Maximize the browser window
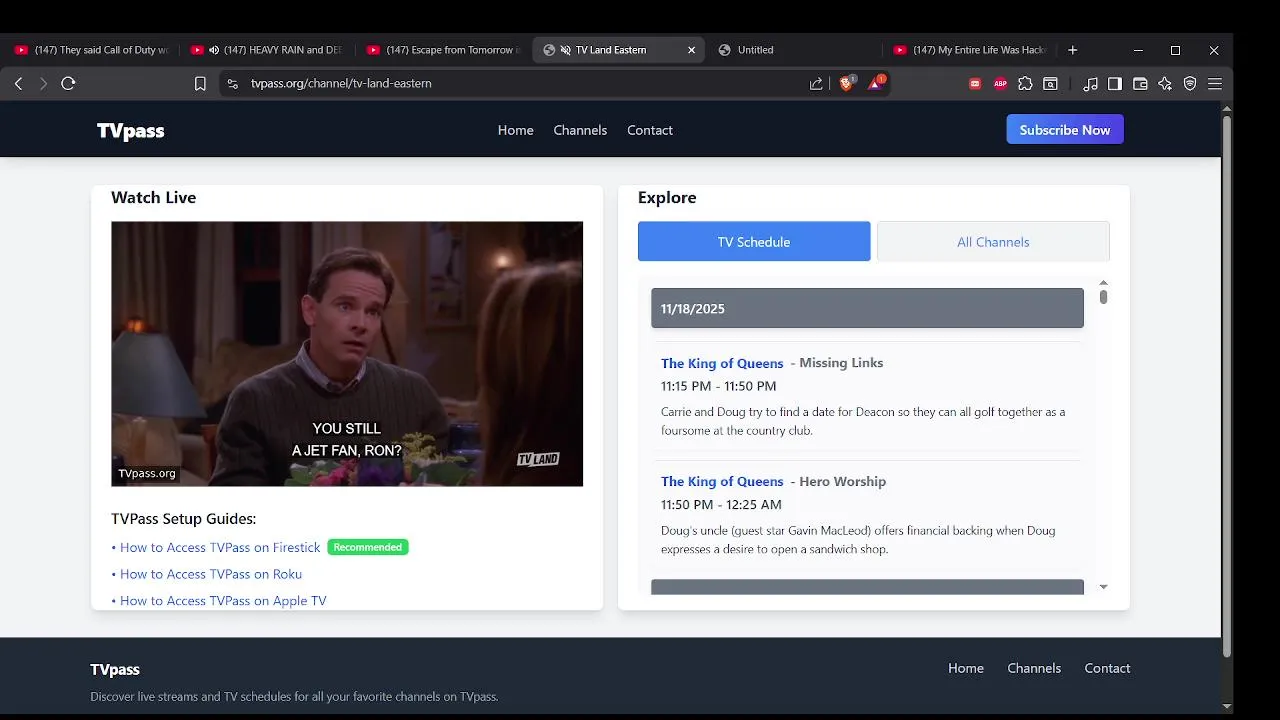1280x720 pixels. [1175, 50]
